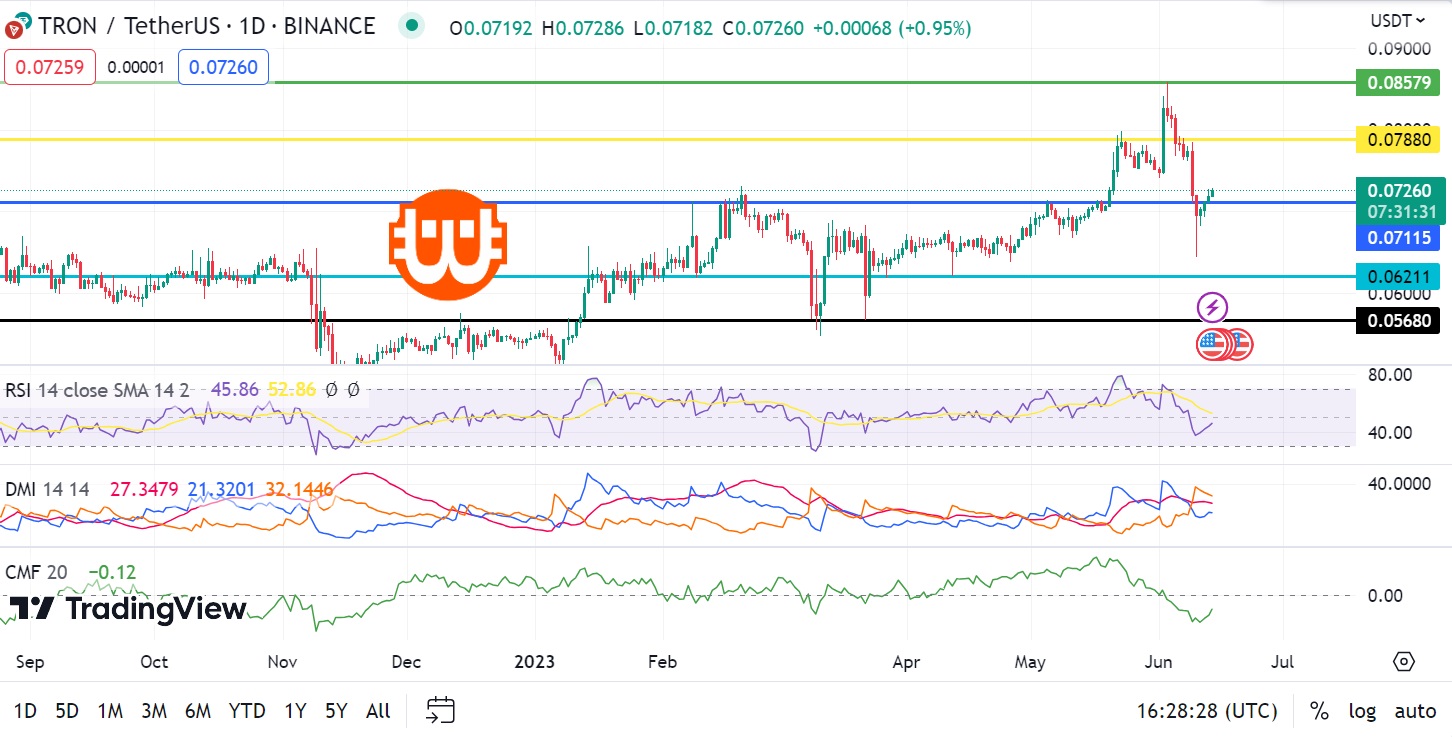Click the close value C0.07260
Image resolution: width=1452 pixels, height=737 pixels.
[763, 28]
